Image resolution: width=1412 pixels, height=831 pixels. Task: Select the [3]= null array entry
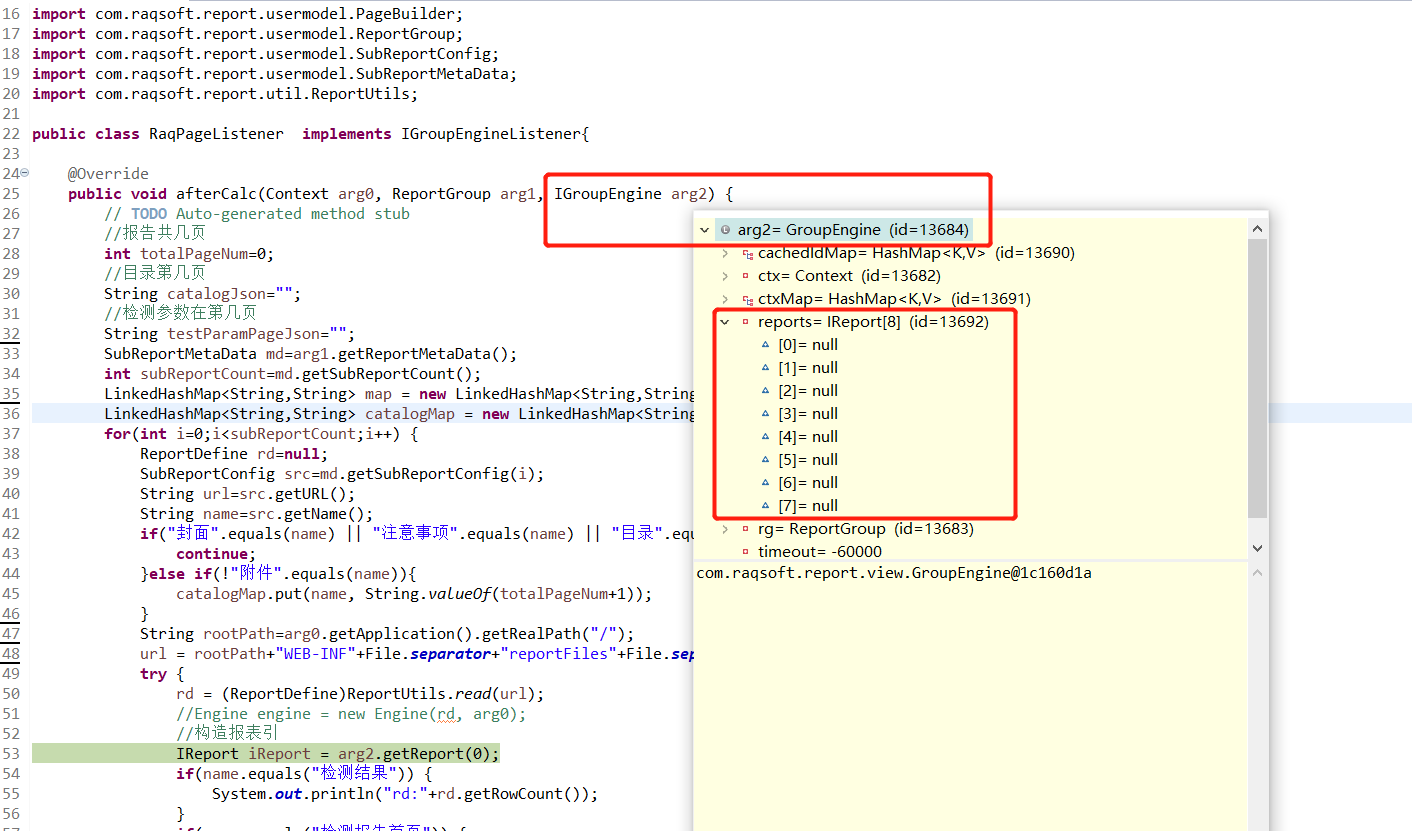pyautogui.click(x=807, y=414)
